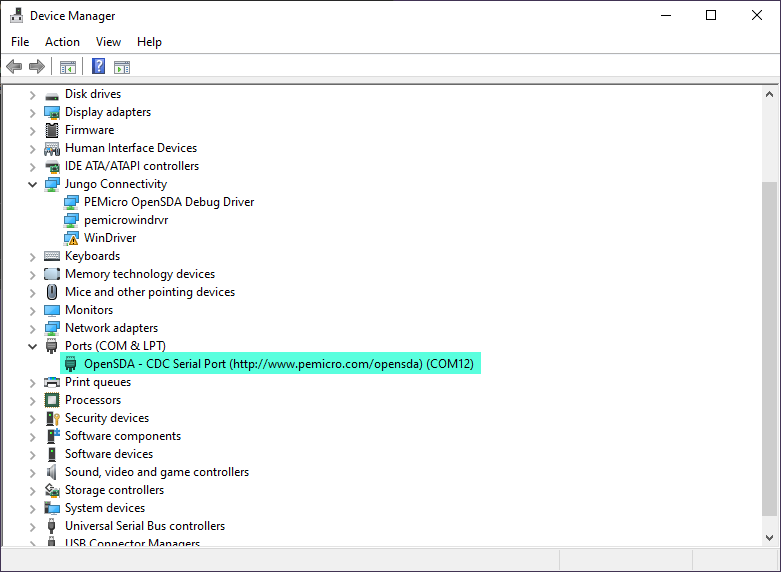Click the Jungo Connectivity category icon
The width and height of the screenshot is (781, 572).
[x=52, y=184]
